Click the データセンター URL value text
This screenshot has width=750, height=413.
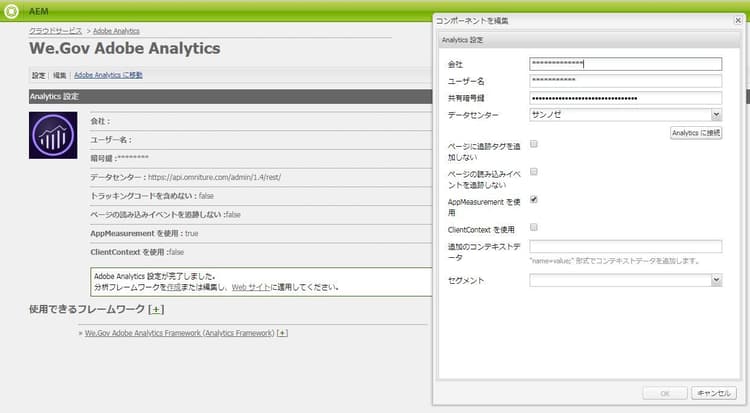click(x=214, y=177)
